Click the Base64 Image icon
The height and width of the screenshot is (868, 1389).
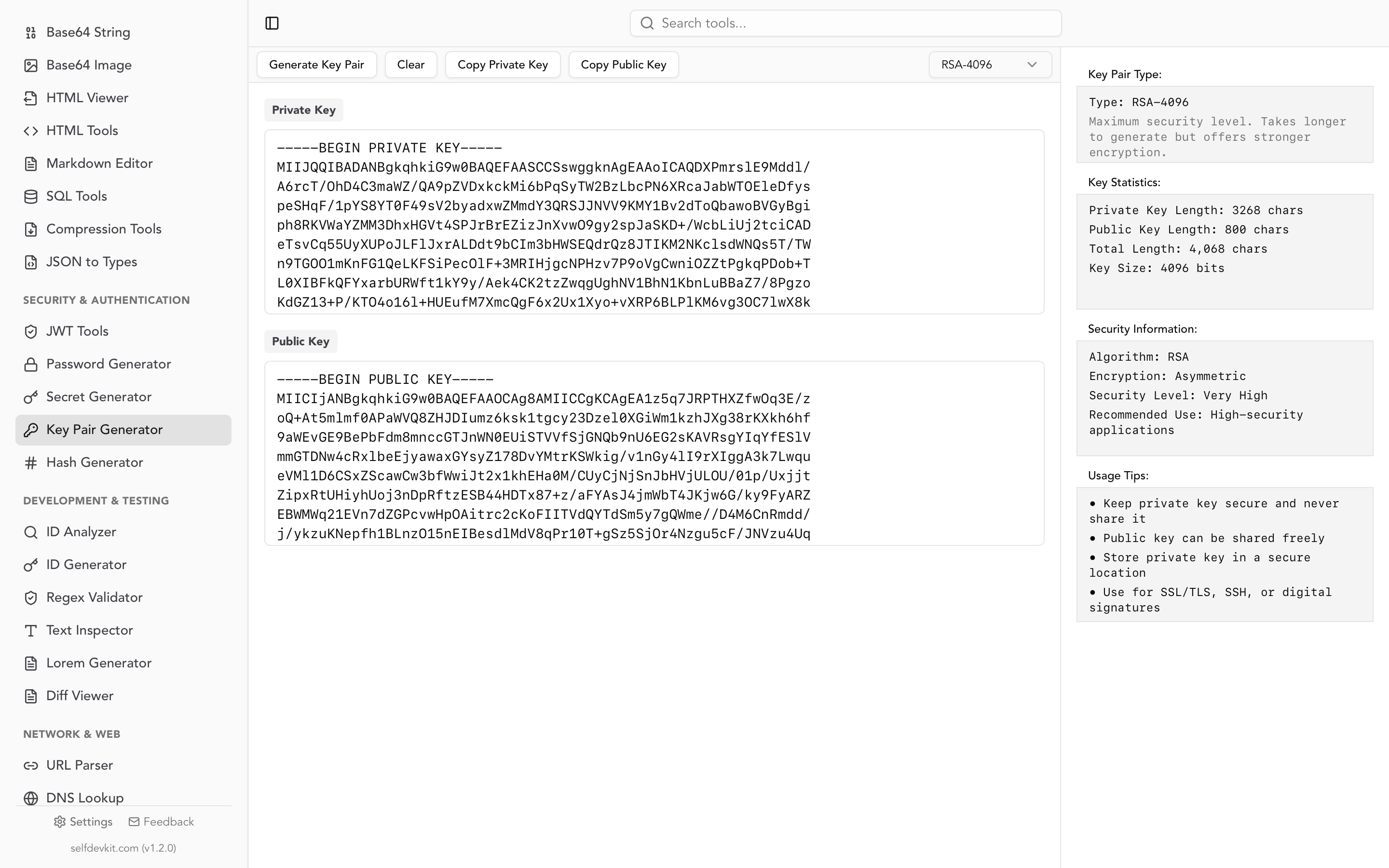coord(31,66)
